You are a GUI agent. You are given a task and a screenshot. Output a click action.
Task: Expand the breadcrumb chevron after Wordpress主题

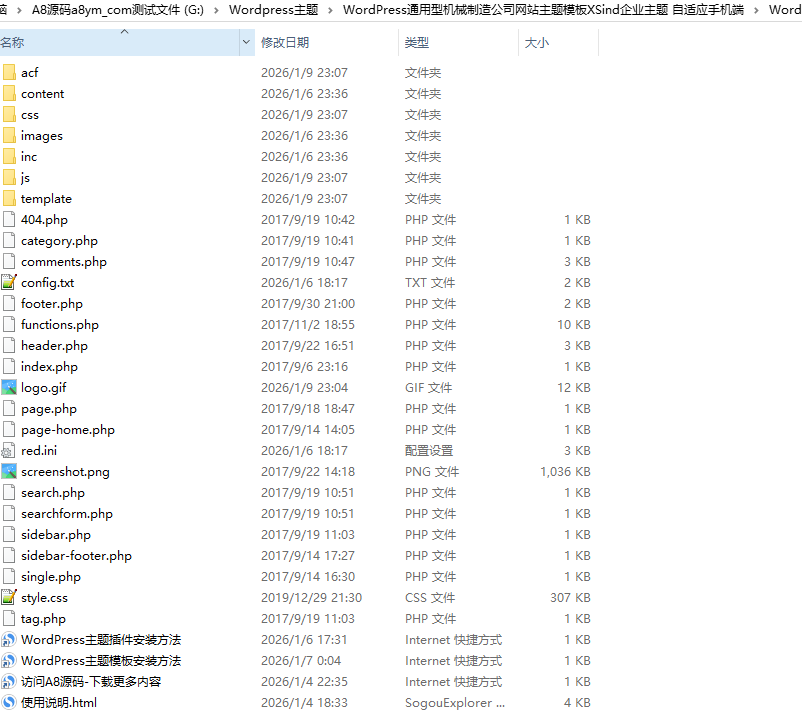click(330, 10)
